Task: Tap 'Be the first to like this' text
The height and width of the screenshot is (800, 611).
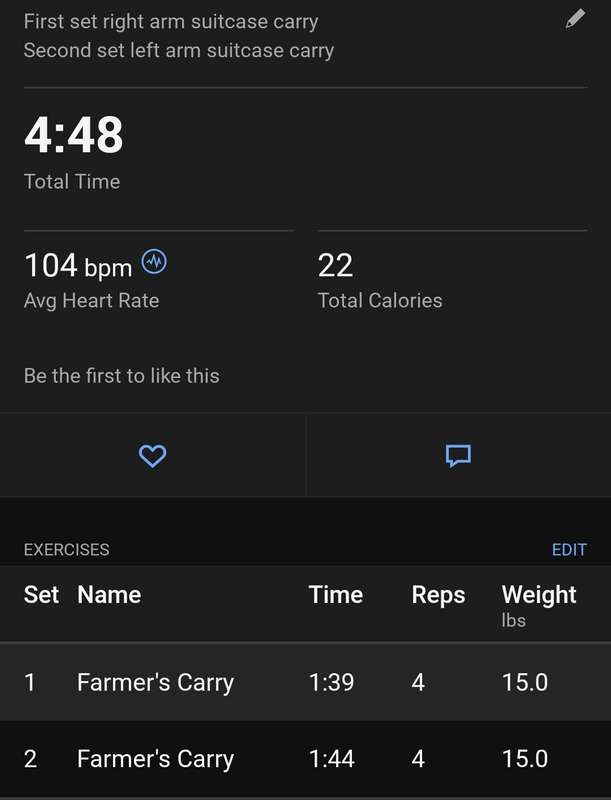Action: (121, 376)
